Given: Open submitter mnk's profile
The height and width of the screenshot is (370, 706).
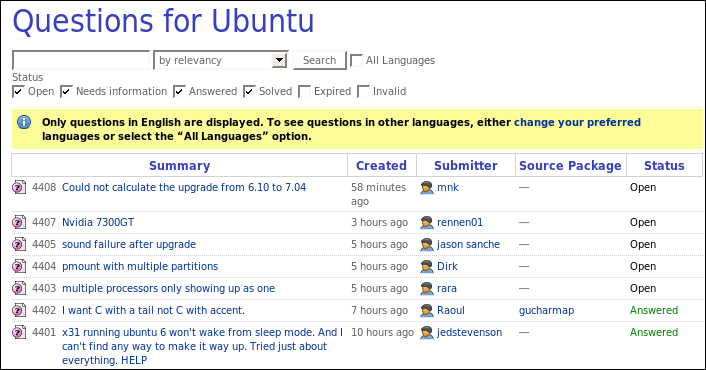Looking at the screenshot, I should pos(448,187).
